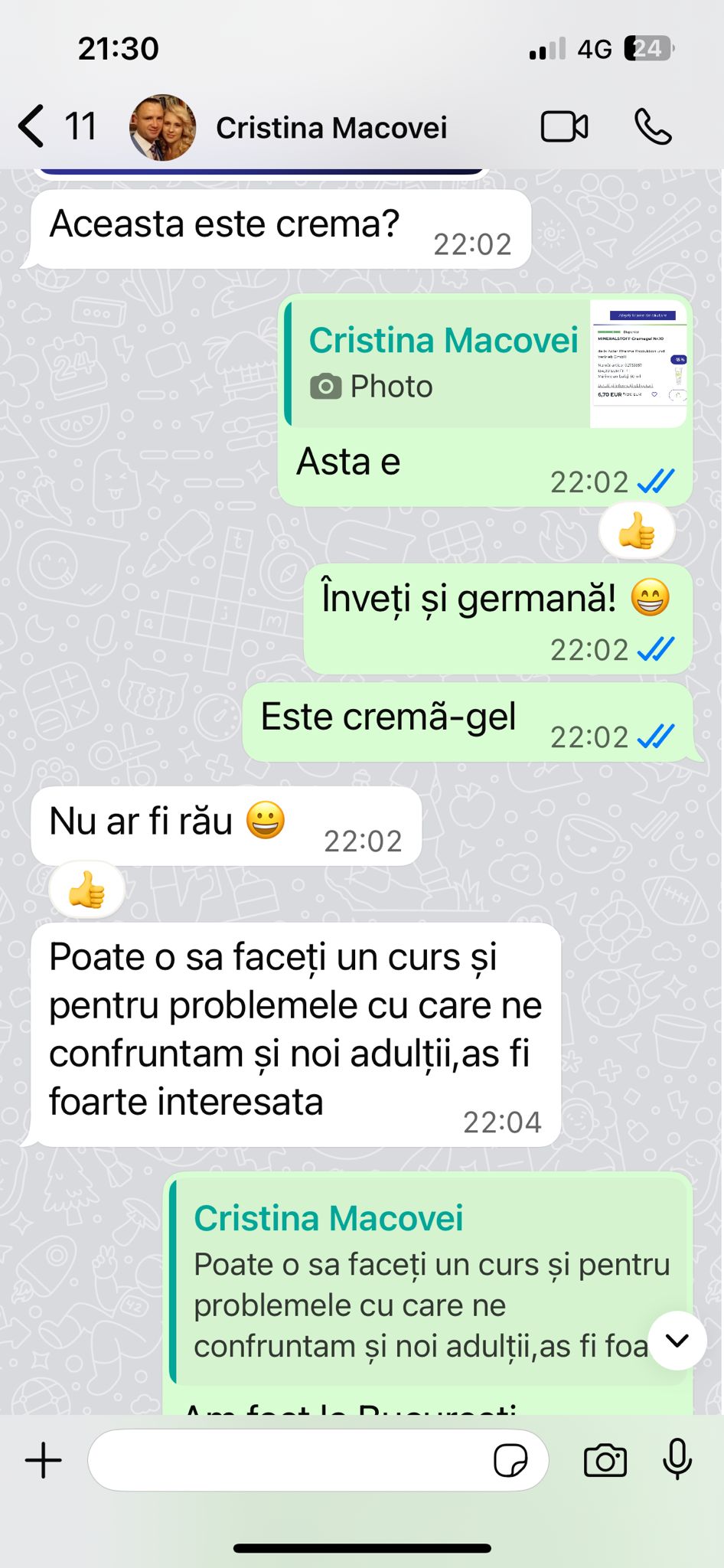Open the quoted Photo reply preview
This screenshot has width=724, height=1568.
[487, 364]
